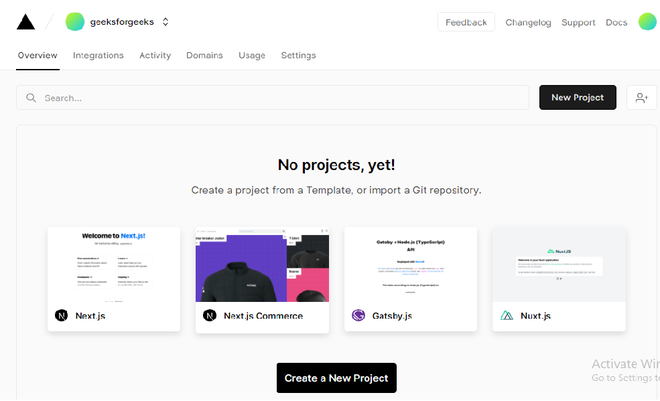The height and width of the screenshot is (401, 660).
Task: Click the New Project button
Action: click(x=578, y=98)
